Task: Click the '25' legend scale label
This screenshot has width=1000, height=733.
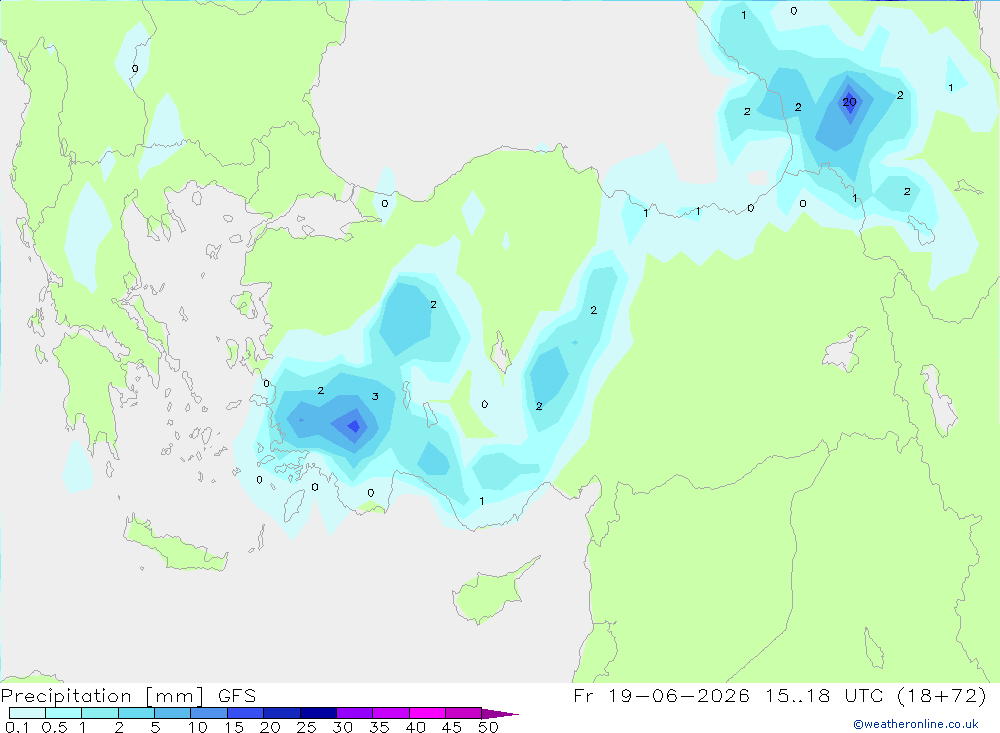Action: click(306, 727)
